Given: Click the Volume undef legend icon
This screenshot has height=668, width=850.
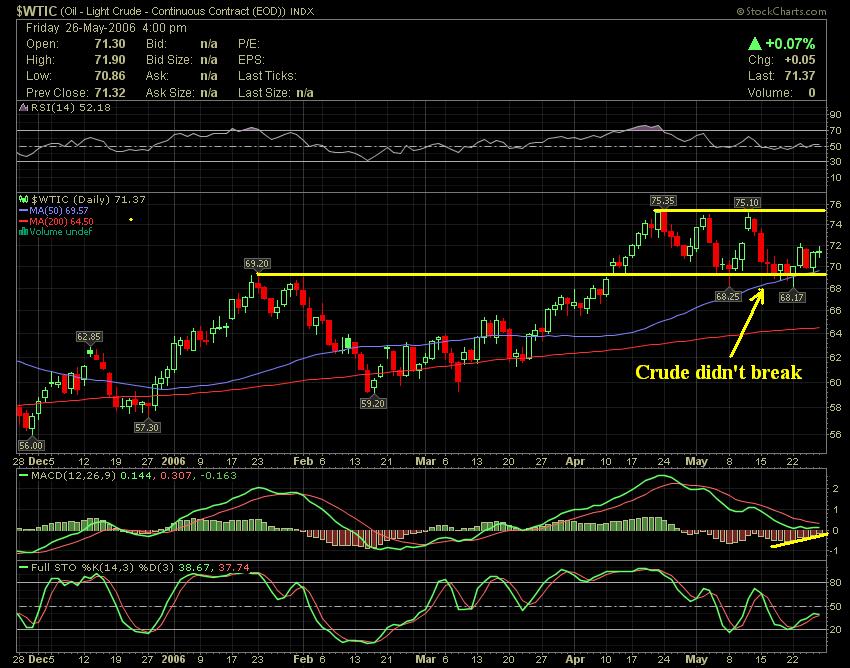Looking at the screenshot, I should click(23, 232).
